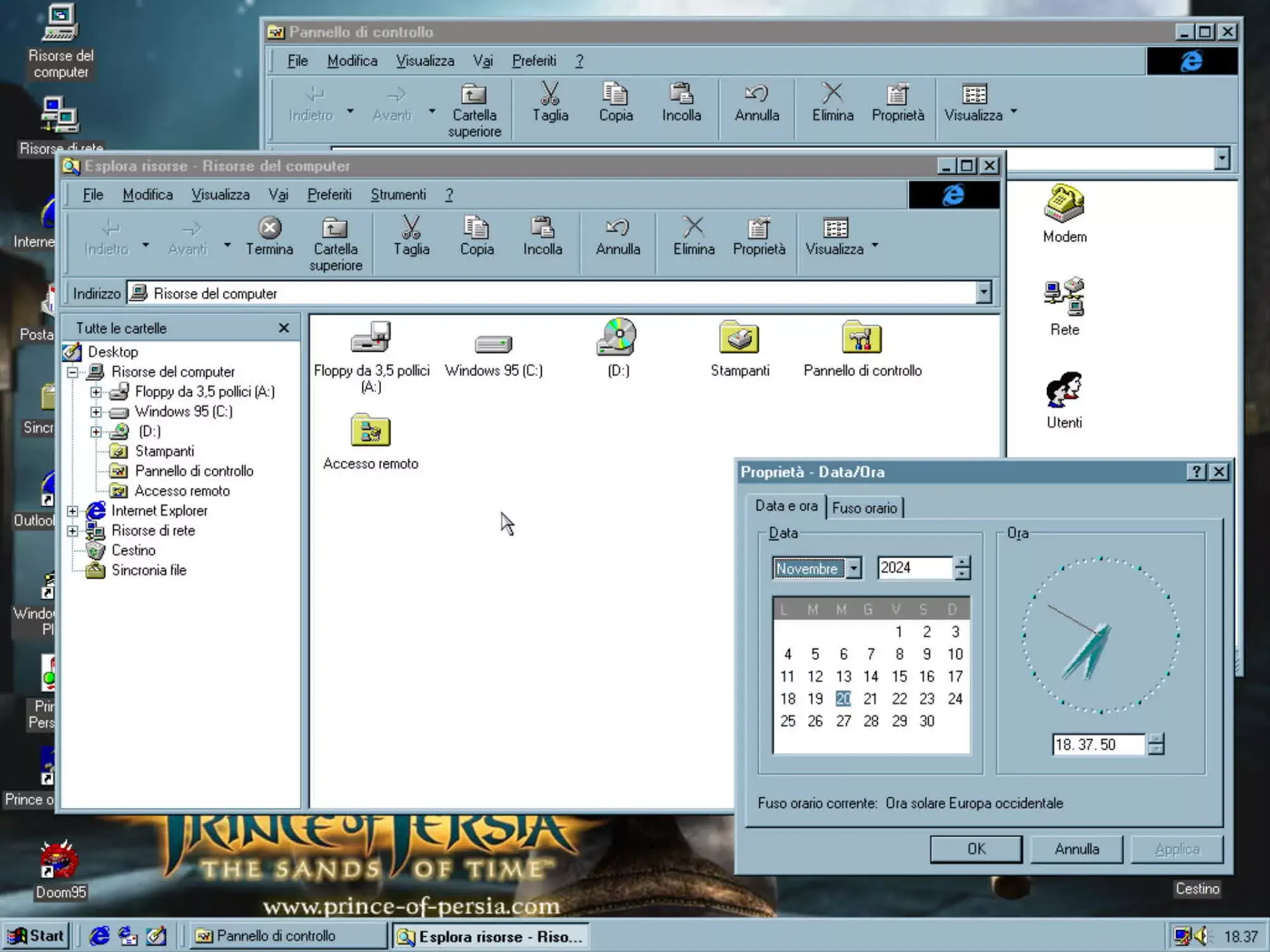
Task: Open the Novembre month dropdown
Action: point(853,568)
